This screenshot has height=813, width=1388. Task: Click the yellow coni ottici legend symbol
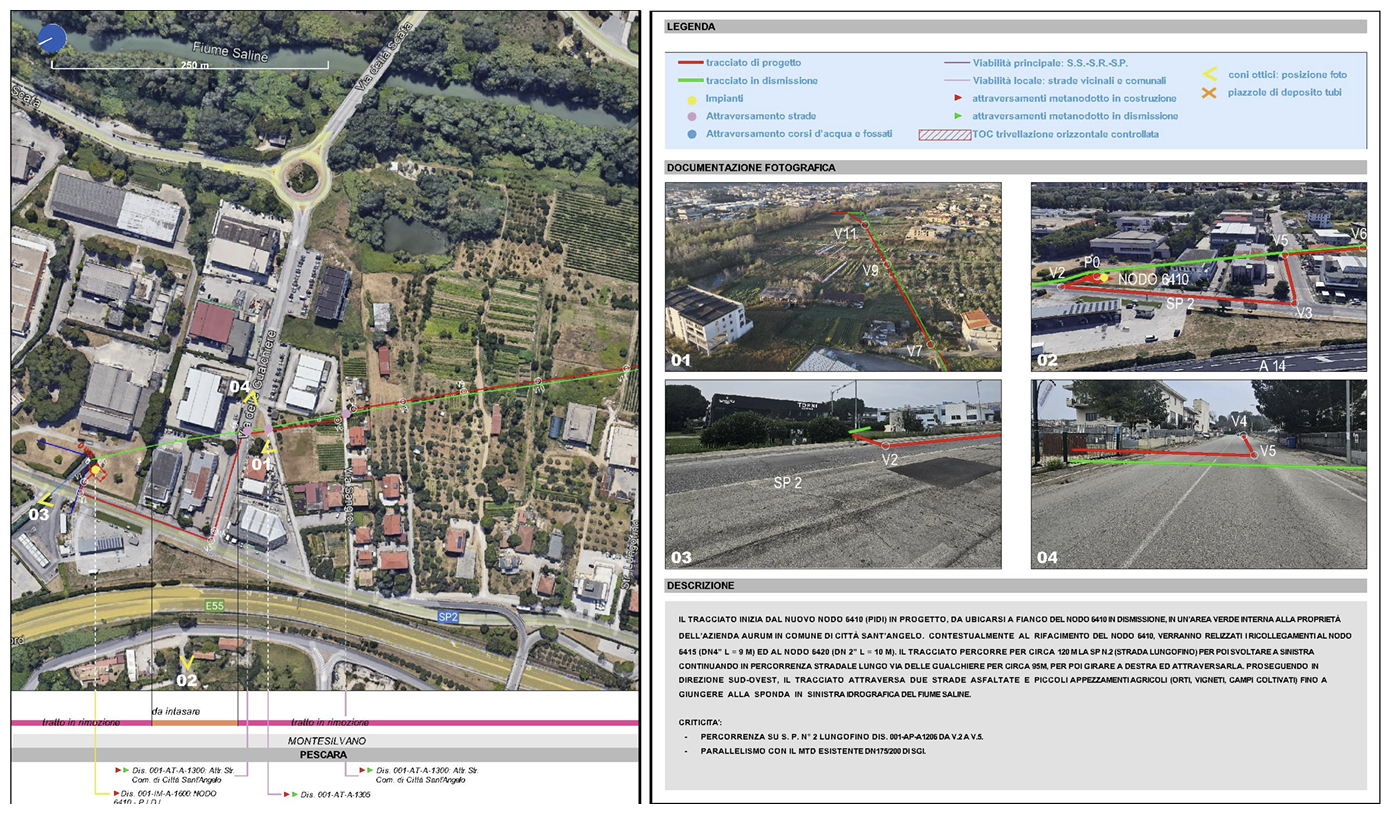pyautogui.click(x=1209, y=74)
